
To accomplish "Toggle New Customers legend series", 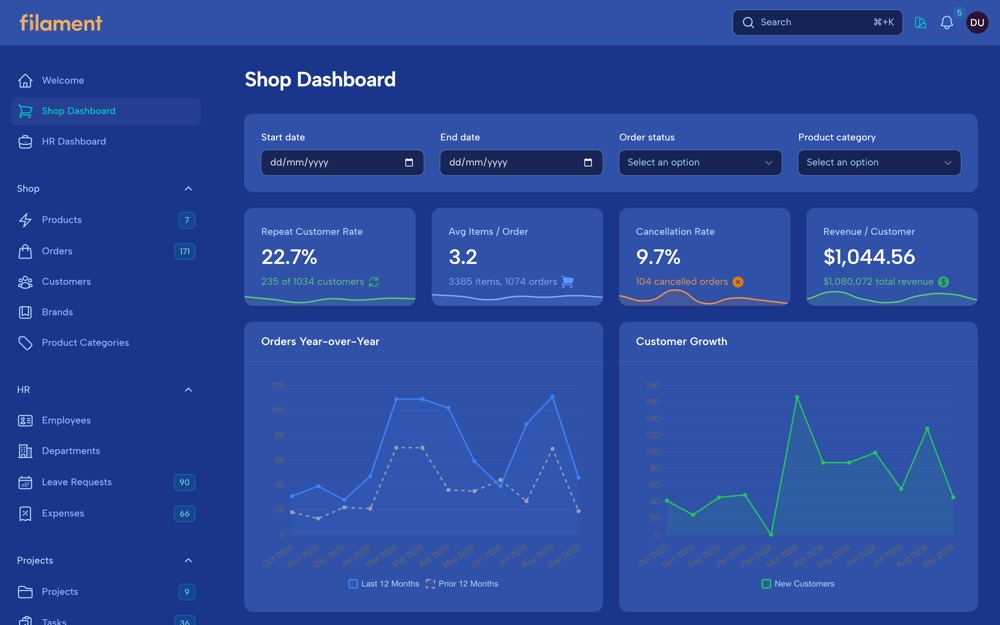I will (798, 584).
